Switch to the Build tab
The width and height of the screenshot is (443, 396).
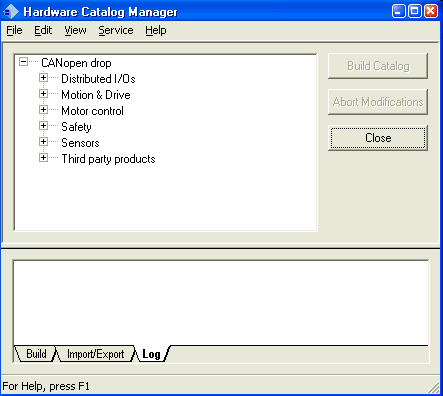36,354
